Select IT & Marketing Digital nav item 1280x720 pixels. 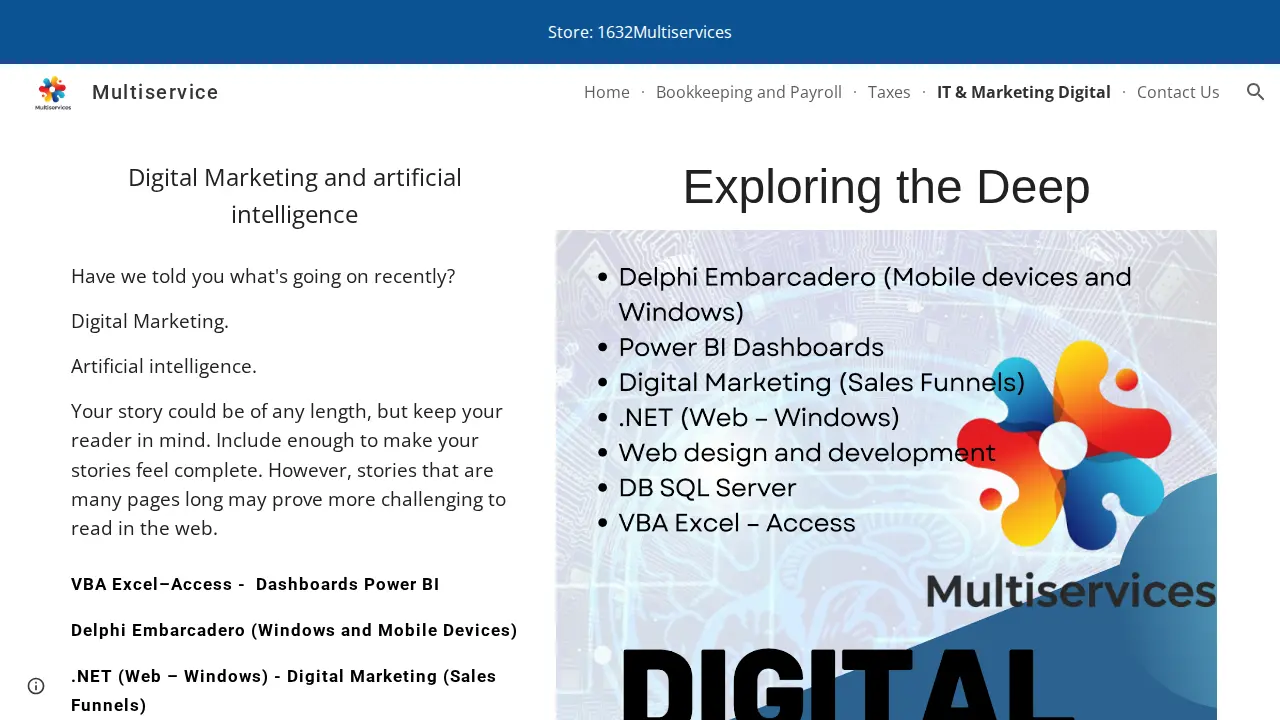1024,92
